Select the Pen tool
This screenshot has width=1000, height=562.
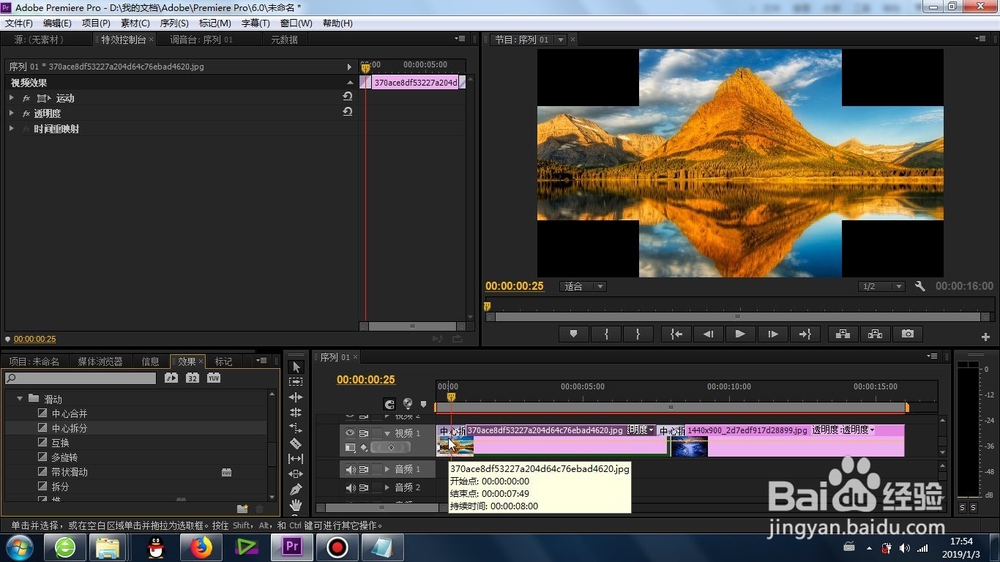point(296,489)
